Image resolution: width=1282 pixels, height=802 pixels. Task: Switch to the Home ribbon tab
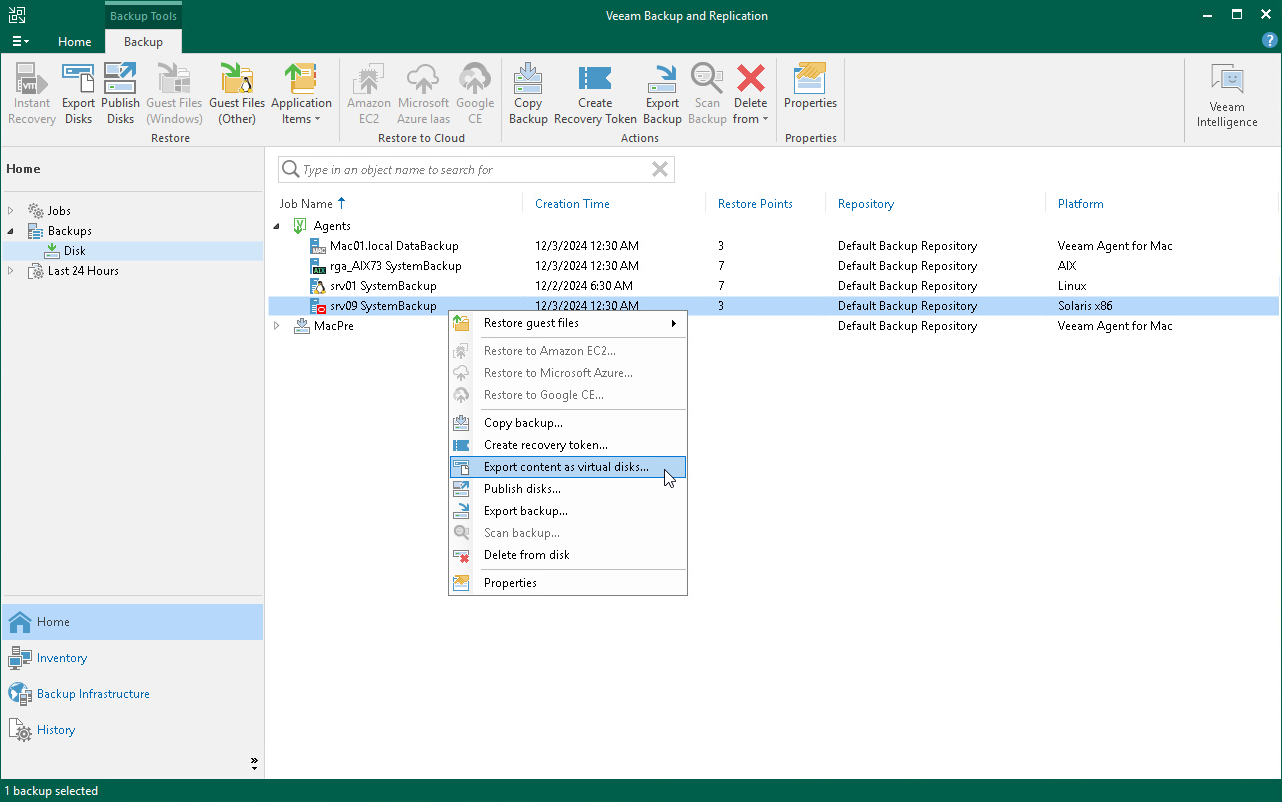point(74,42)
